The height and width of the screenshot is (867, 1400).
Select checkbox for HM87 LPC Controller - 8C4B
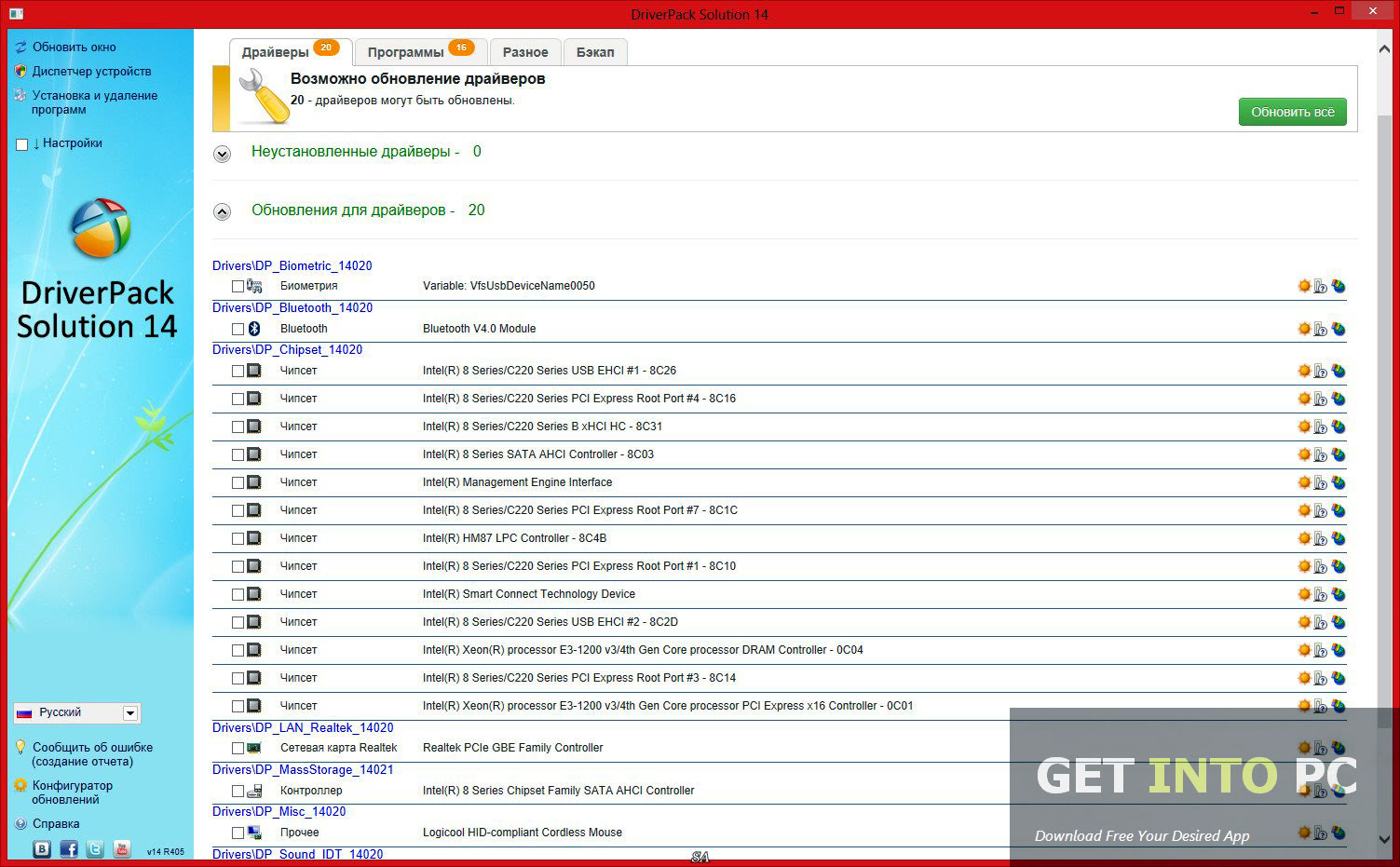(x=238, y=539)
